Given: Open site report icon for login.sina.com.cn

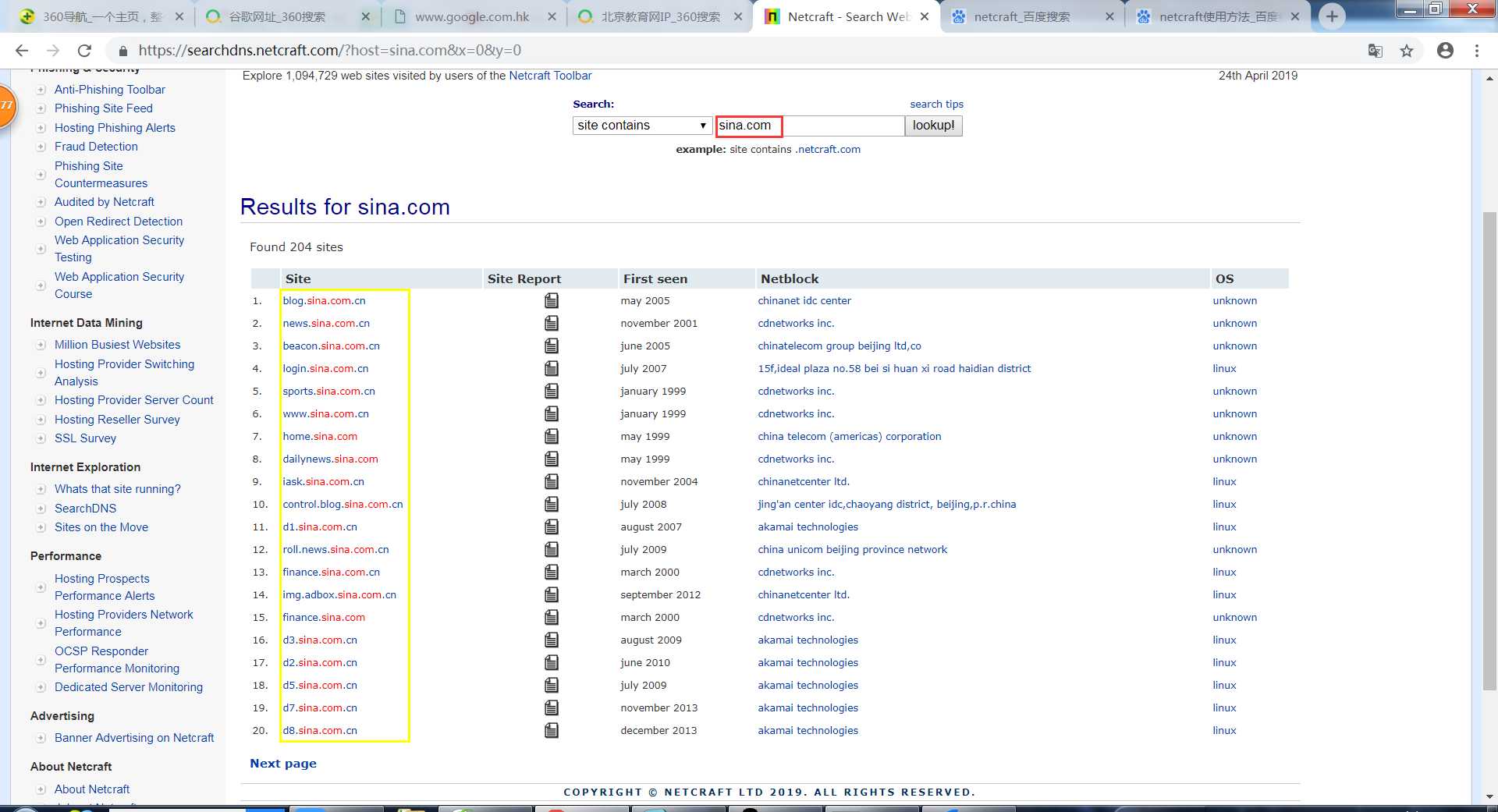Looking at the screenshot, I should [x=552, y=368].
